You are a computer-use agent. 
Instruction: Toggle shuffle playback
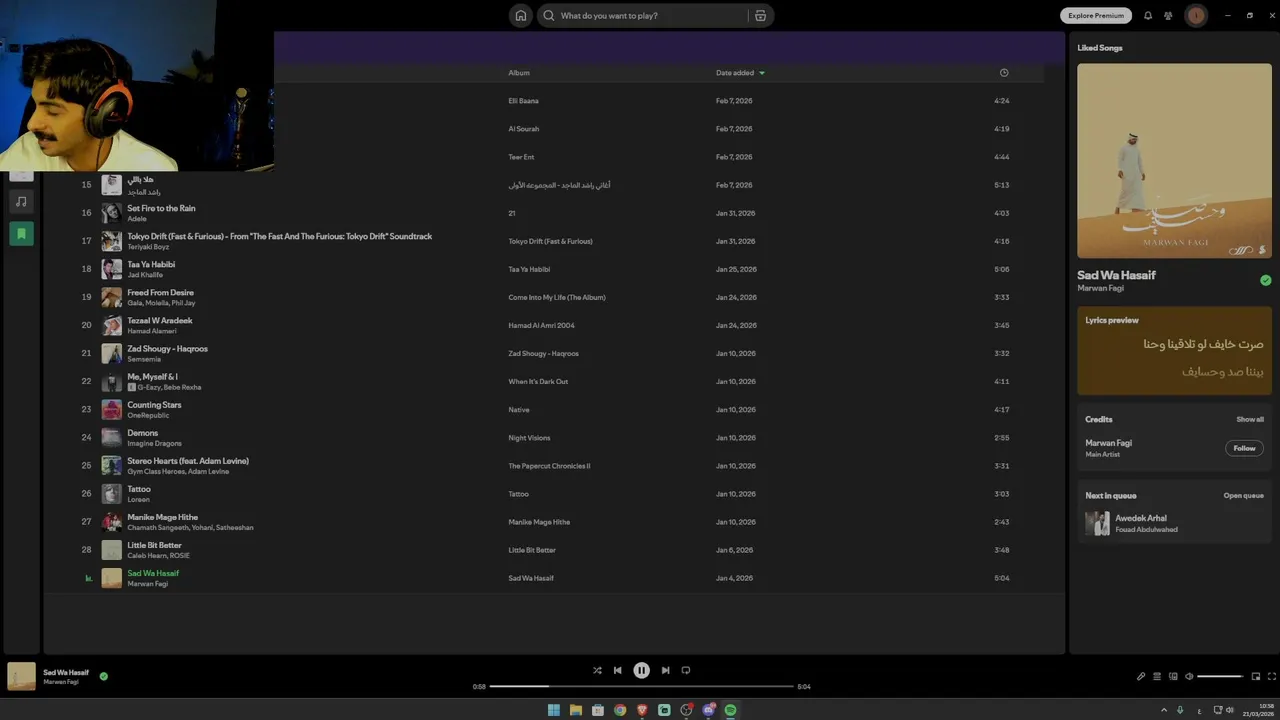[x=597, y=670]
